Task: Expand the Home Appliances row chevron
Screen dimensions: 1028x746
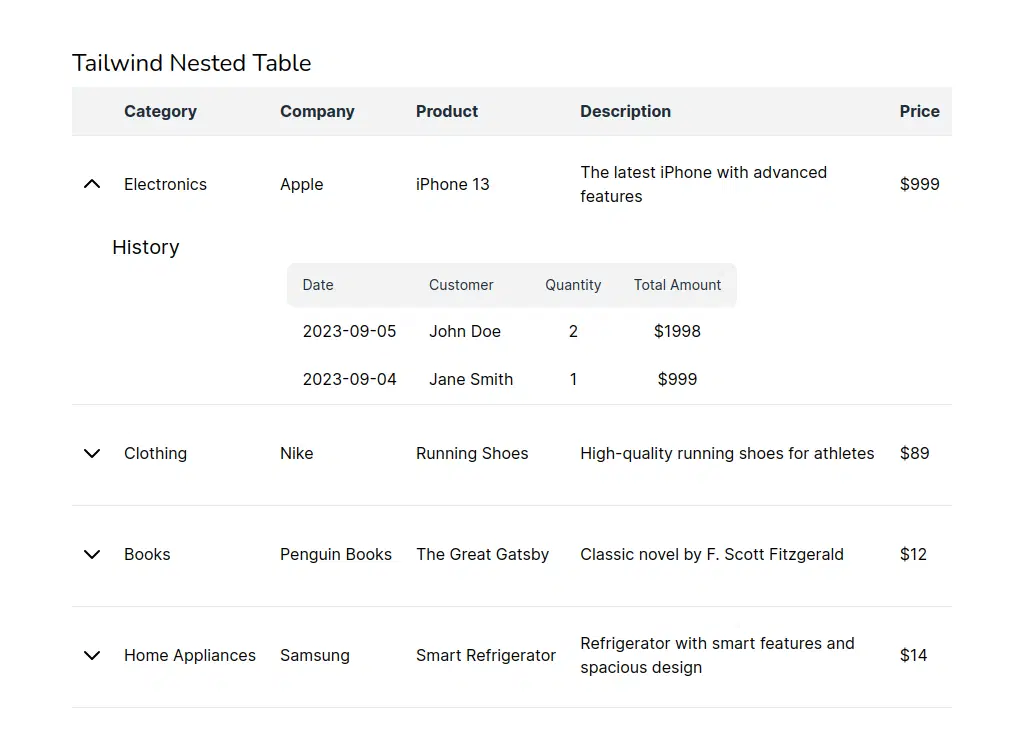Action: pyautogui.click(x=92, y=655)
